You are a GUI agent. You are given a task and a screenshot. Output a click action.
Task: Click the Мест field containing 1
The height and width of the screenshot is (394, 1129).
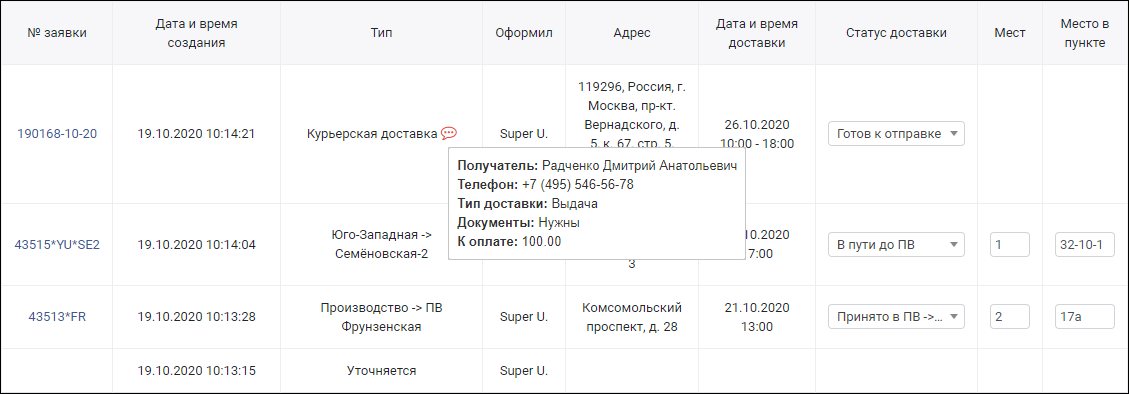pyautogui.click(x=1009, y=244)
